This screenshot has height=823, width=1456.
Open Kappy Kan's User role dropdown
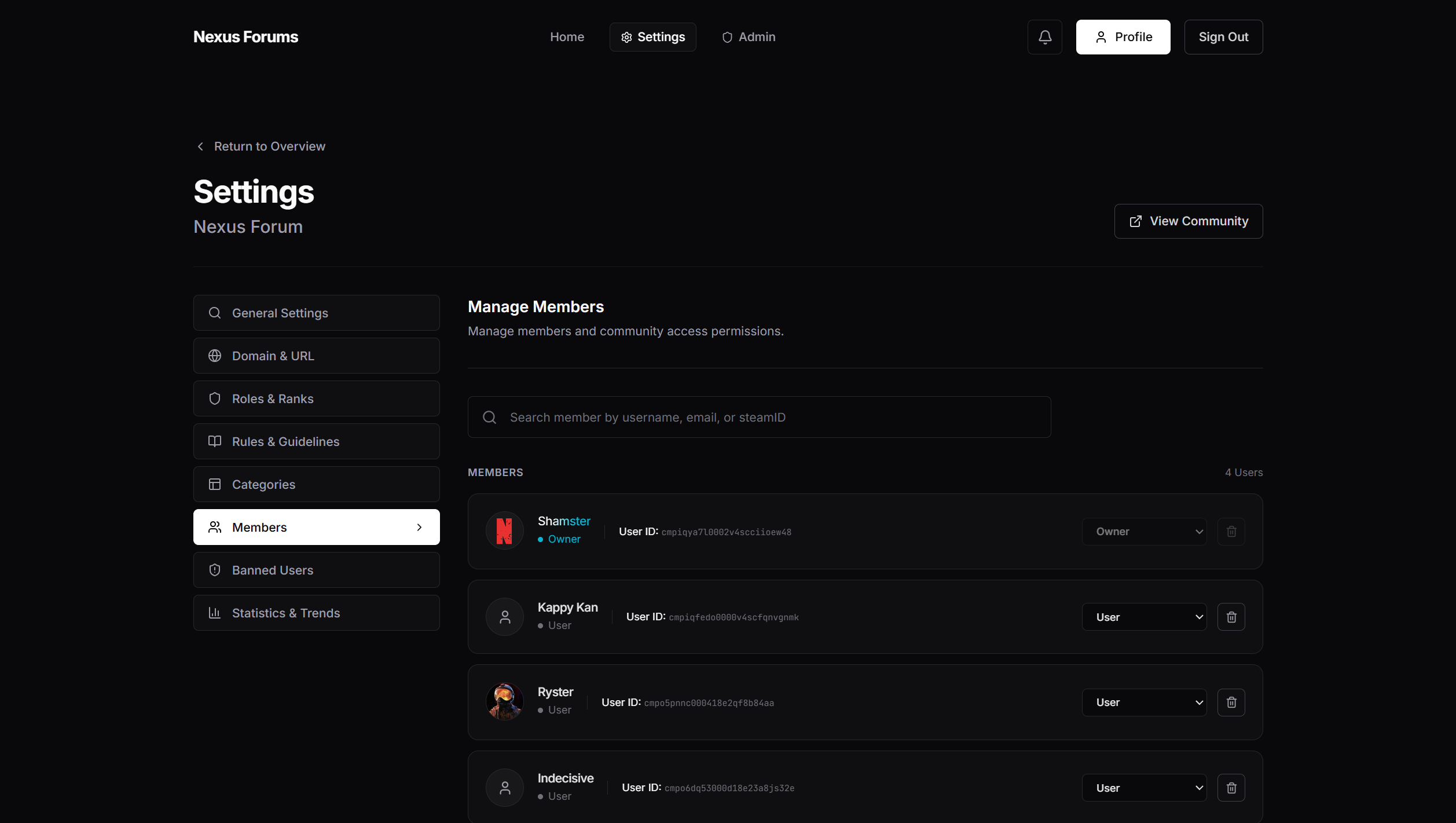point(1144,617)
